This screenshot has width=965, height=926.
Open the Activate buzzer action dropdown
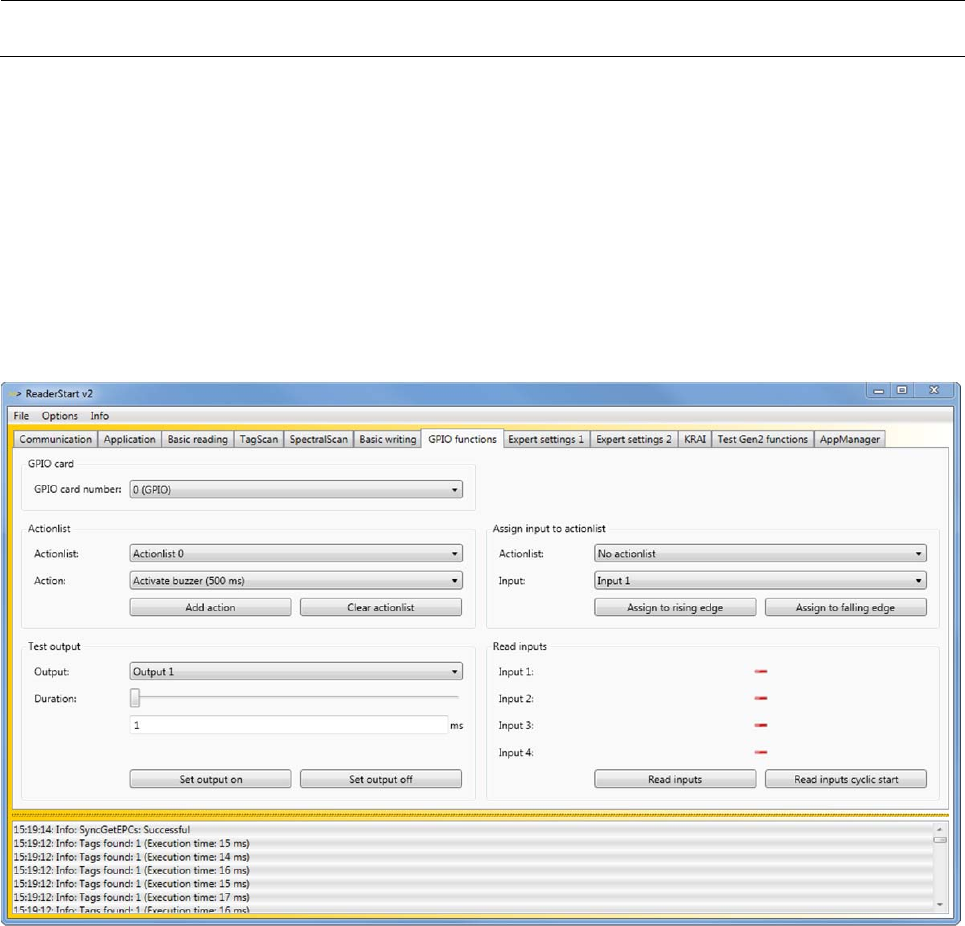point(296,581)
